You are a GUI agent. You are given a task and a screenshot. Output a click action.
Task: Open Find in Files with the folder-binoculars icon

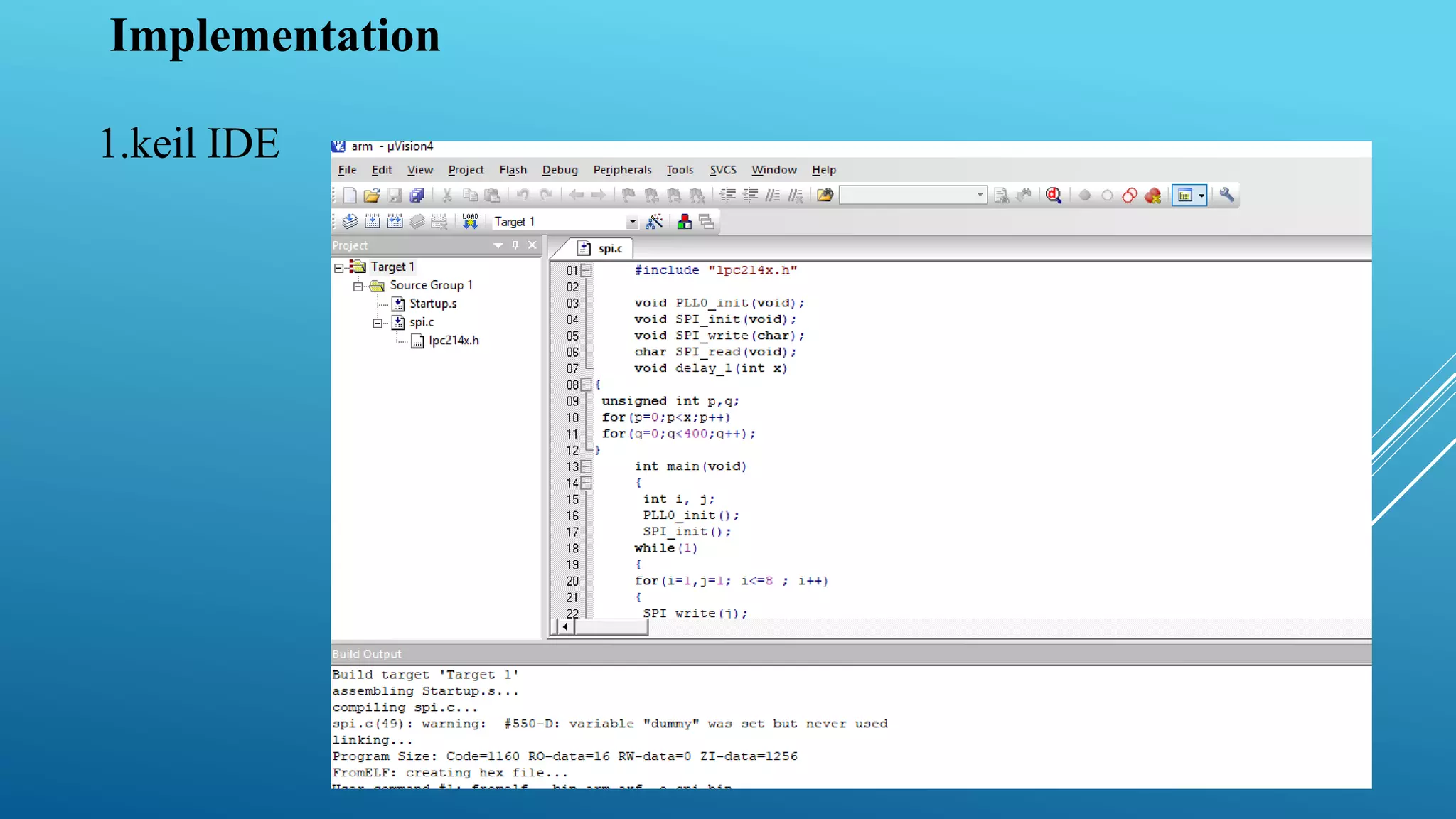coord(825,196)
